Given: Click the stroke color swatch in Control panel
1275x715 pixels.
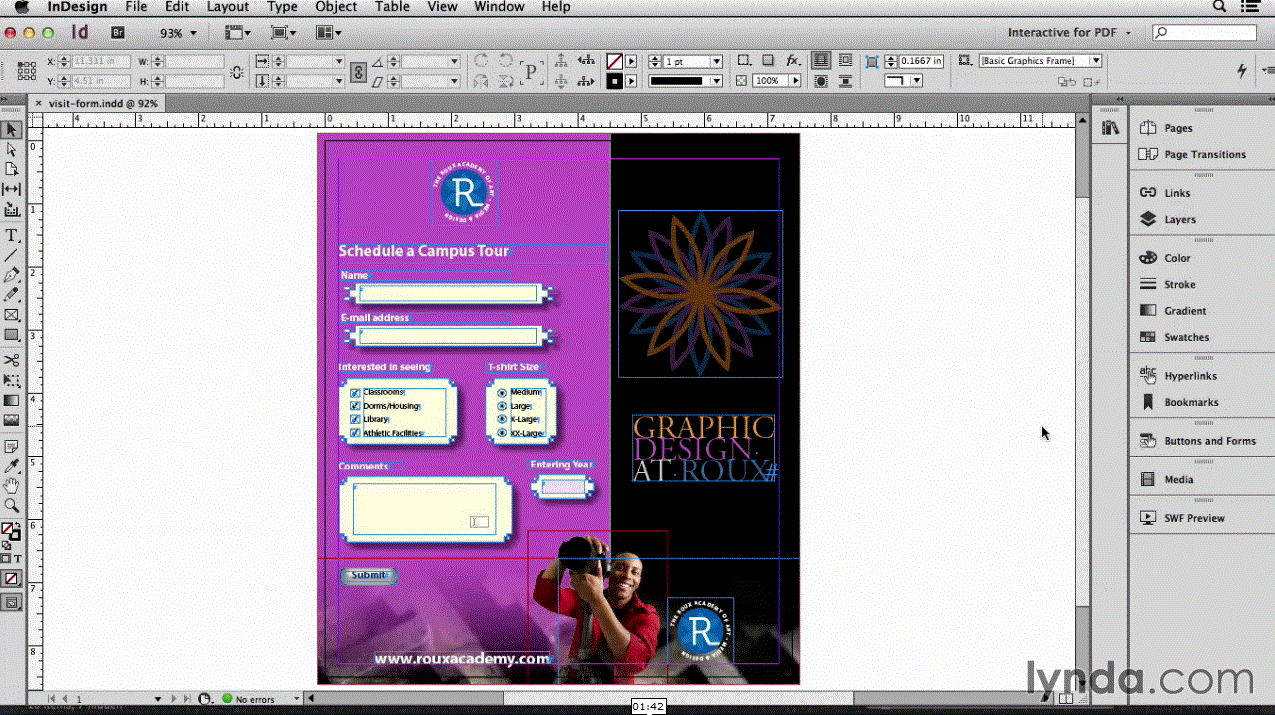Looking at the screenshot, I should tap(614, 81).
